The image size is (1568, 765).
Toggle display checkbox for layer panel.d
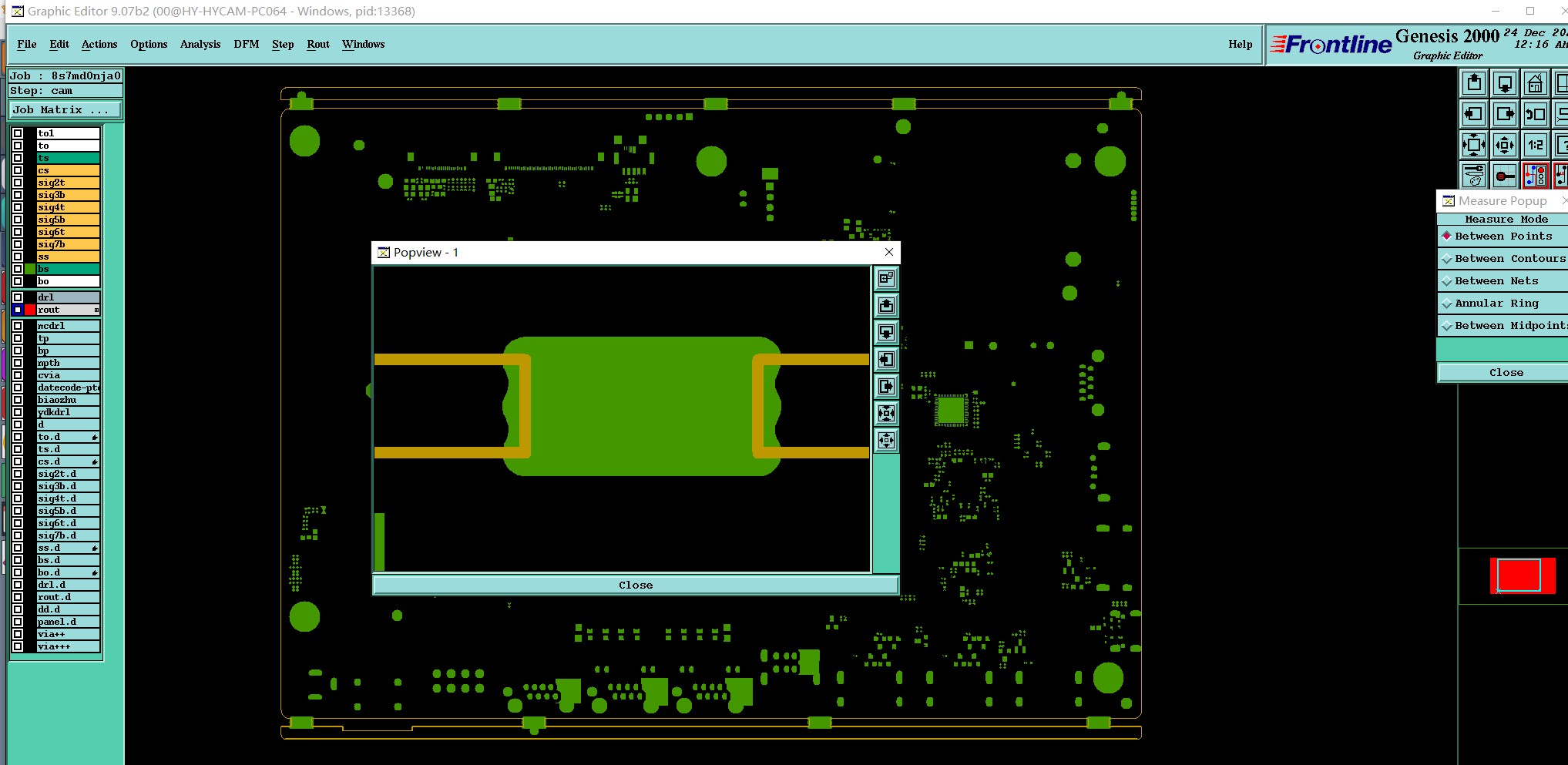pos(18,622)
